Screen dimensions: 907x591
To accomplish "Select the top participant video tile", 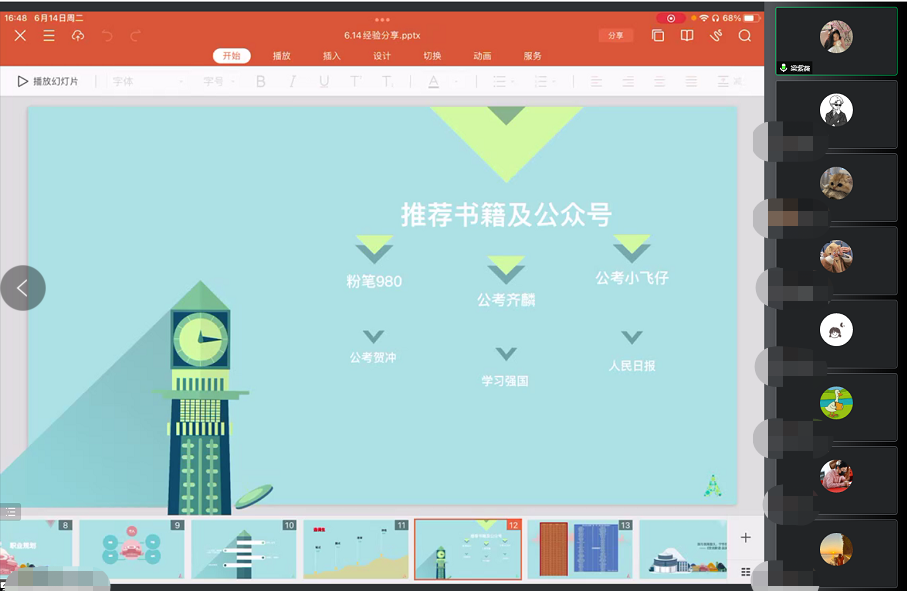I will [836, 41].
